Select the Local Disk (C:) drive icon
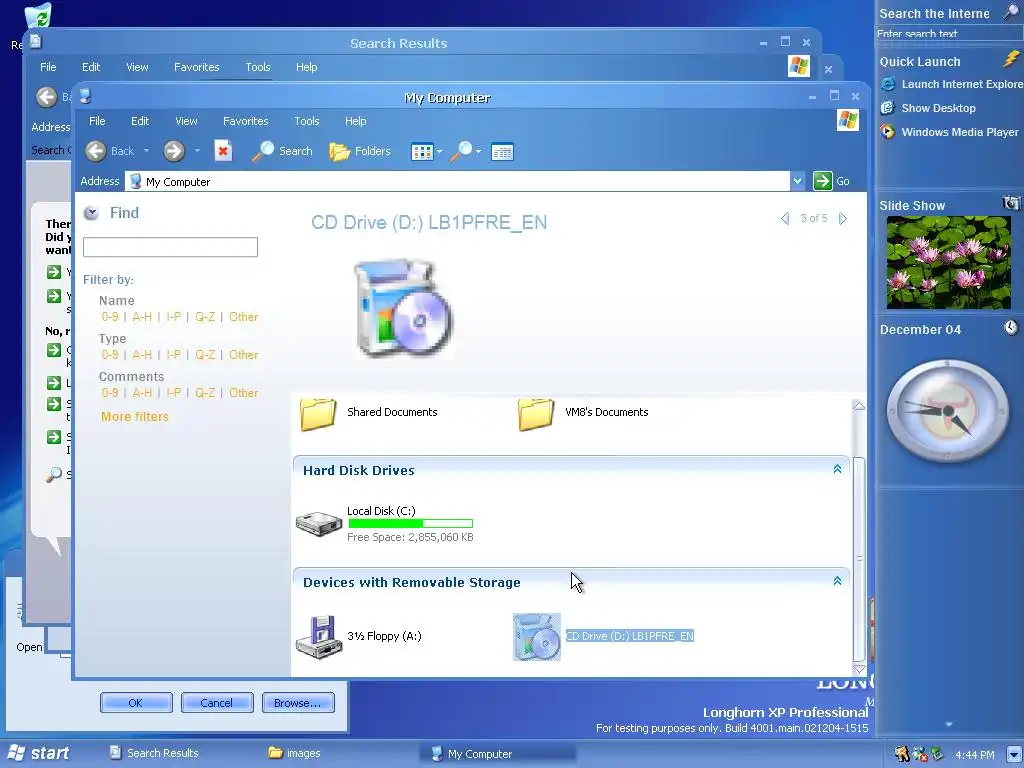Screen dimensions: 1024x768 point(319,524)
